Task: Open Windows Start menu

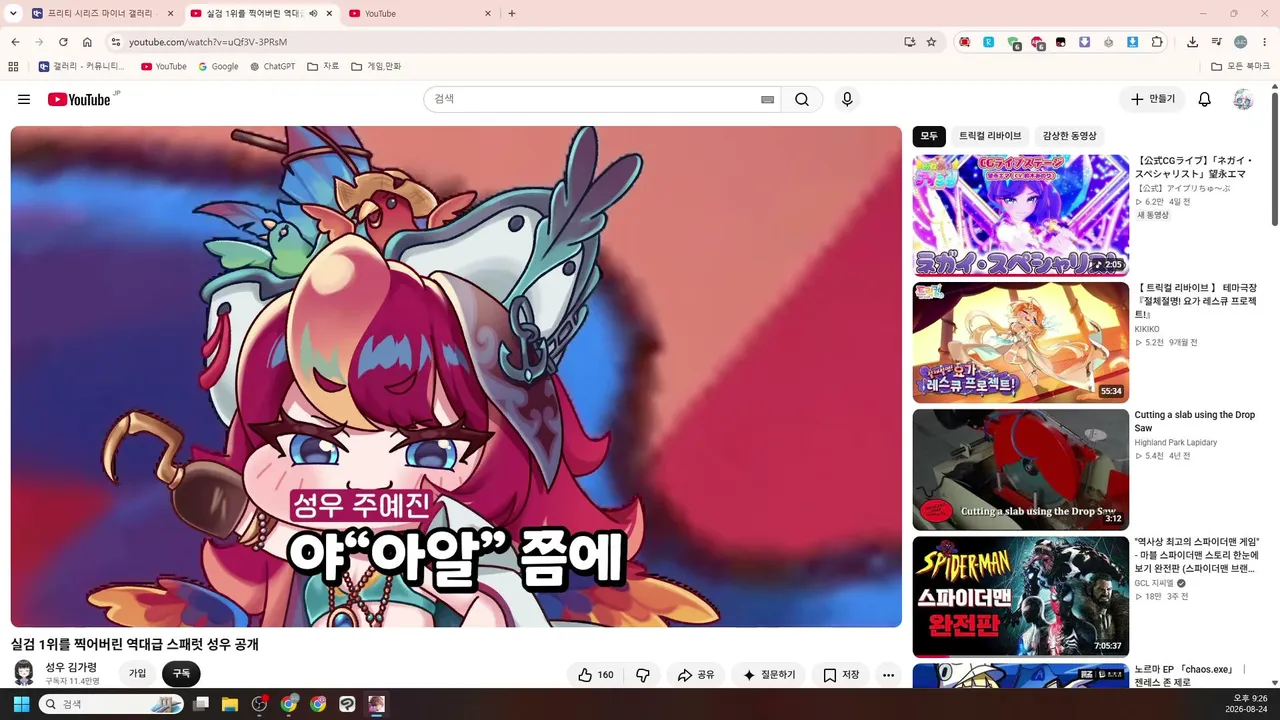Action: [x=21, y=704]
